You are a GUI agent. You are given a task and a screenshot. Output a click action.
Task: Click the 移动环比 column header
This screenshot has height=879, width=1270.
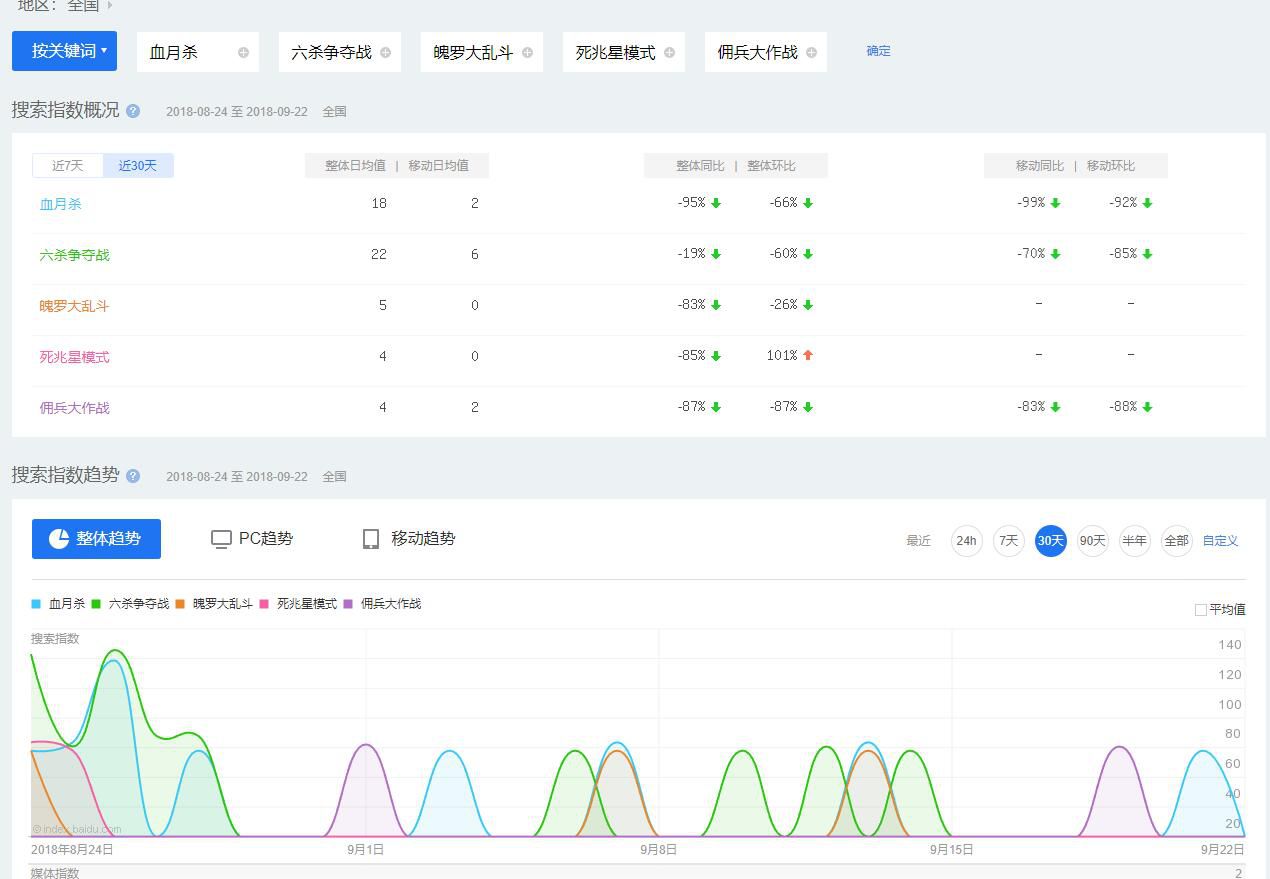1111,166
